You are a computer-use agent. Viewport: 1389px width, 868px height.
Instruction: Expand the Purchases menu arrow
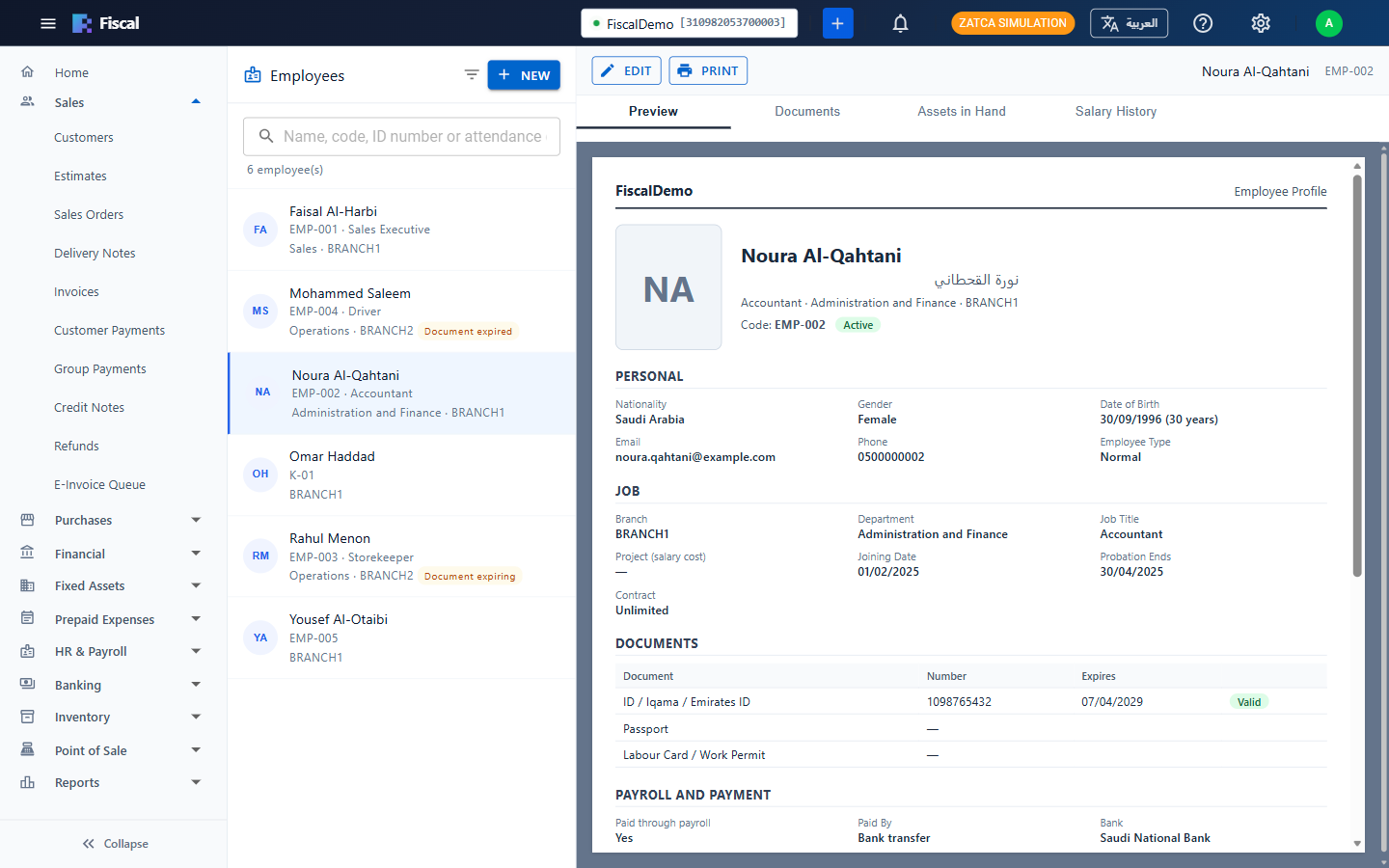click(196, 520)
